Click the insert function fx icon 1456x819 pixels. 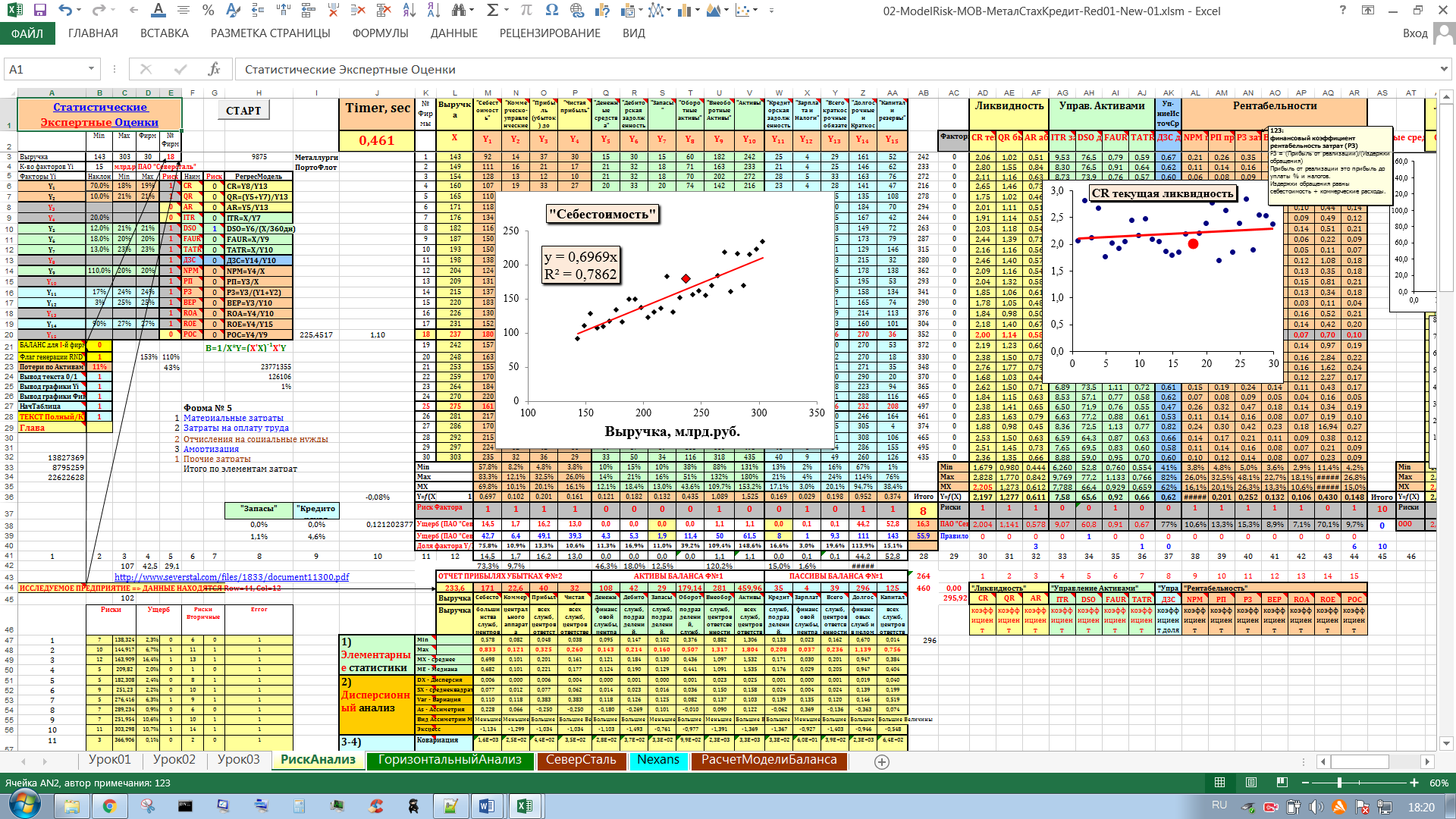tap(215, 69)
